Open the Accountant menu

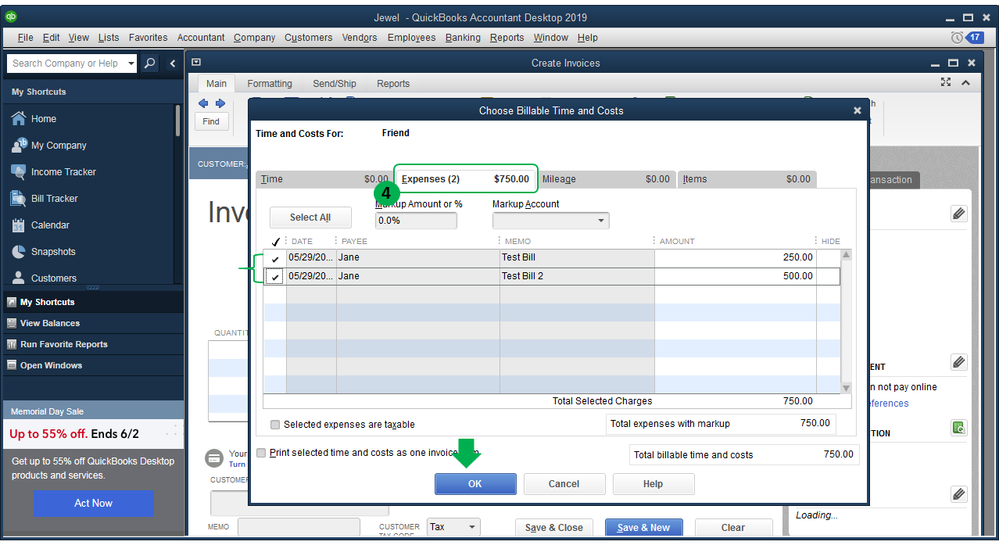pyautogui.click(x=201, y=38)
